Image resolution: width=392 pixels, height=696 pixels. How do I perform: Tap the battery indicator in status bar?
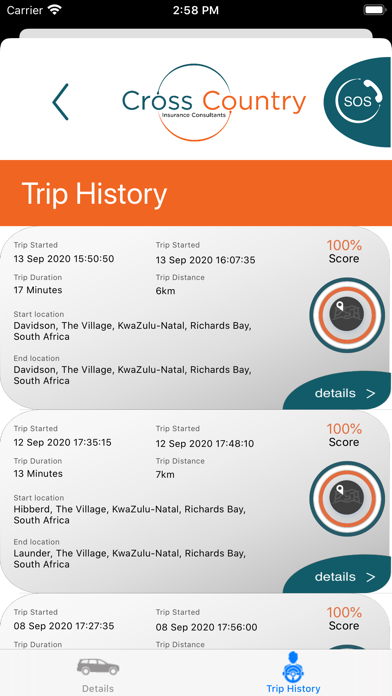click(374, 9)
